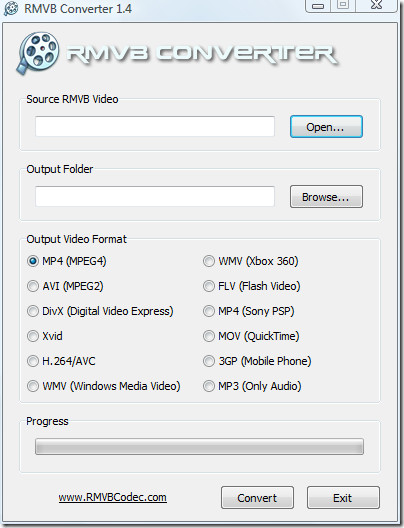
Task: Click the RMVB Converter 1.4 window title
Action: (78, 9)
